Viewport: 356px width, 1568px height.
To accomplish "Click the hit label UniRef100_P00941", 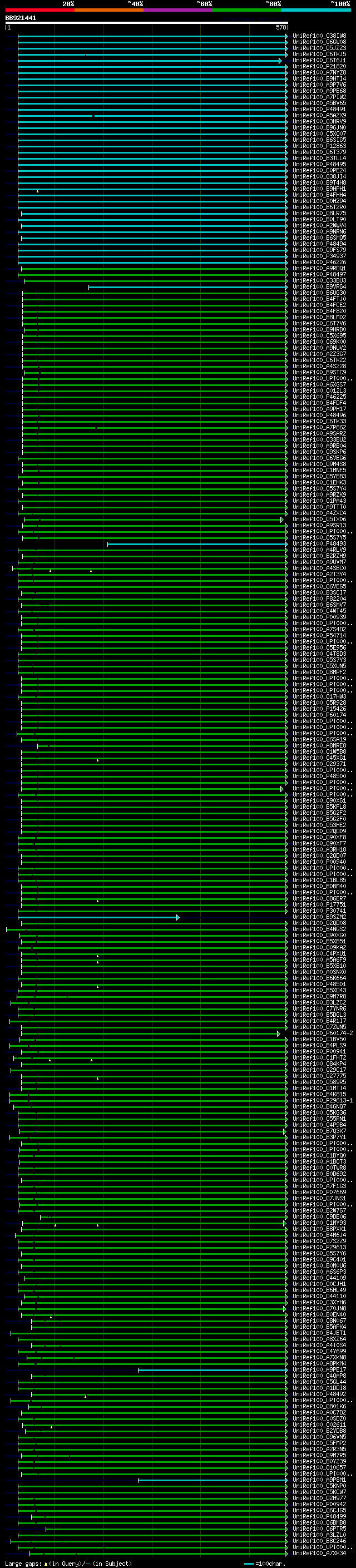I will pyautogui.click(x=319, y=1051).
